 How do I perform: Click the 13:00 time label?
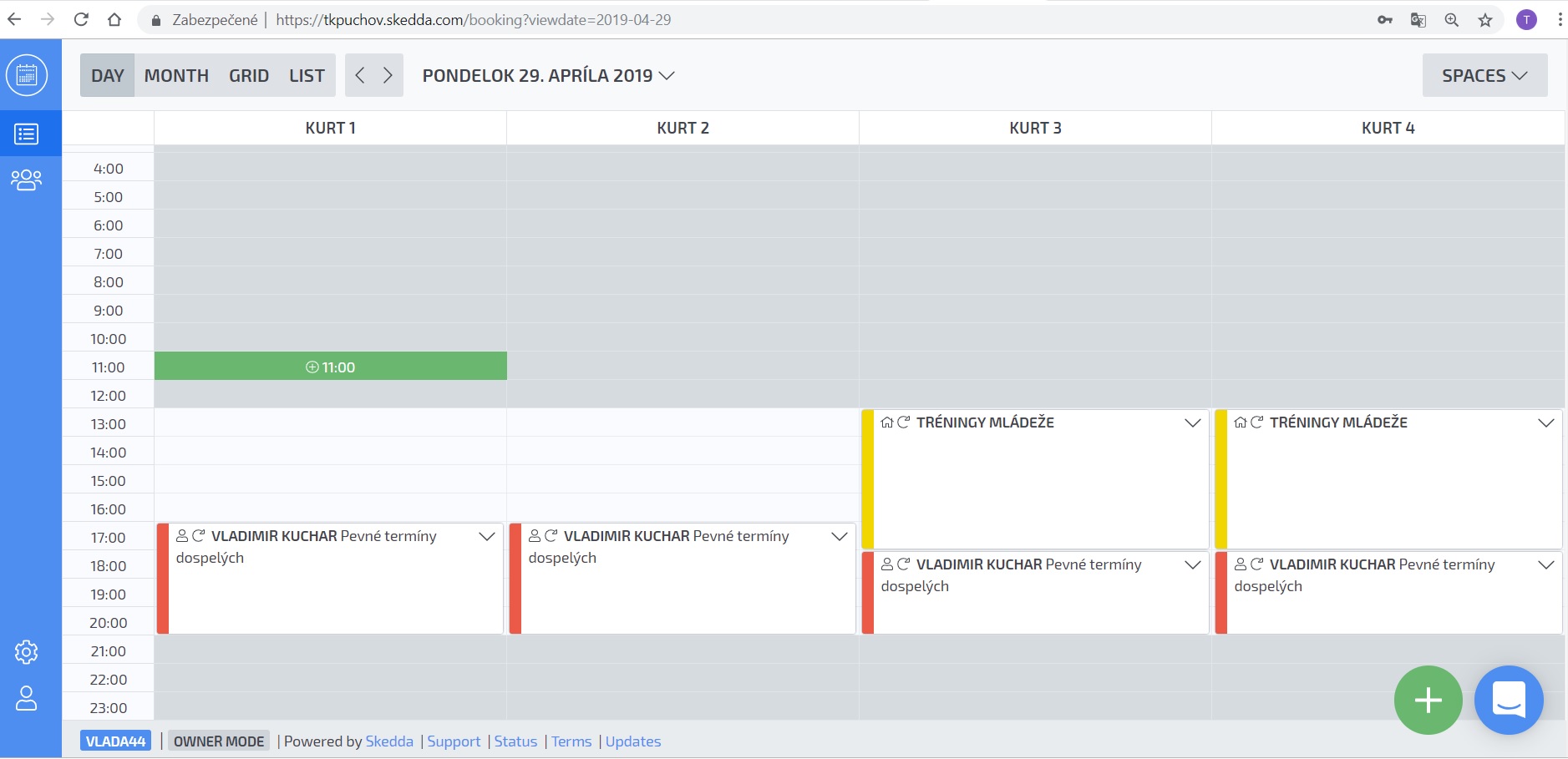[109, 424]
